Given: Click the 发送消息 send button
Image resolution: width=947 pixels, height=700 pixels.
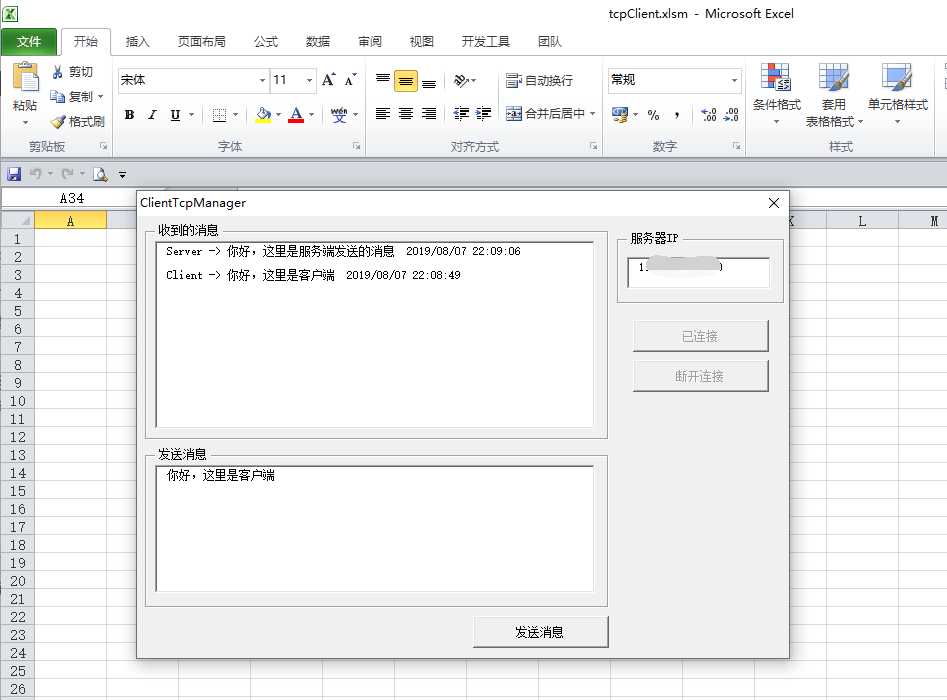Looking at the screenshot, I should coord(540,631).
